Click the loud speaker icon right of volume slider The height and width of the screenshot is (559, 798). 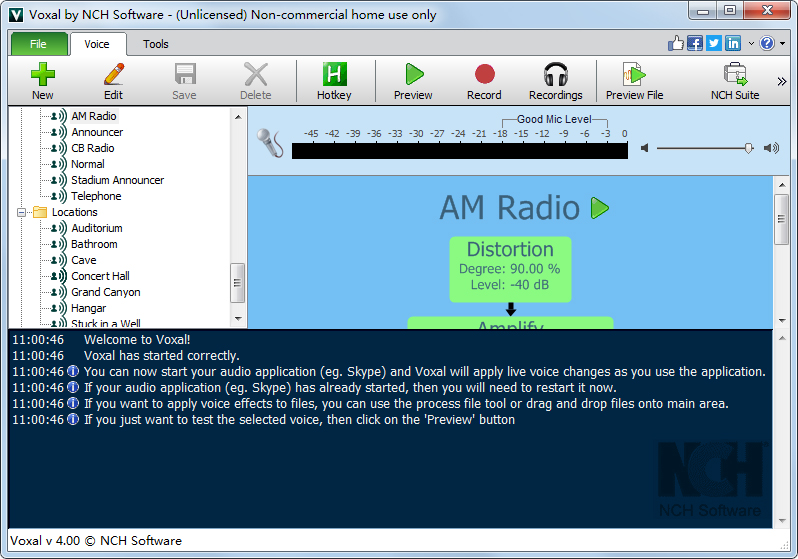tap(771, 148)
